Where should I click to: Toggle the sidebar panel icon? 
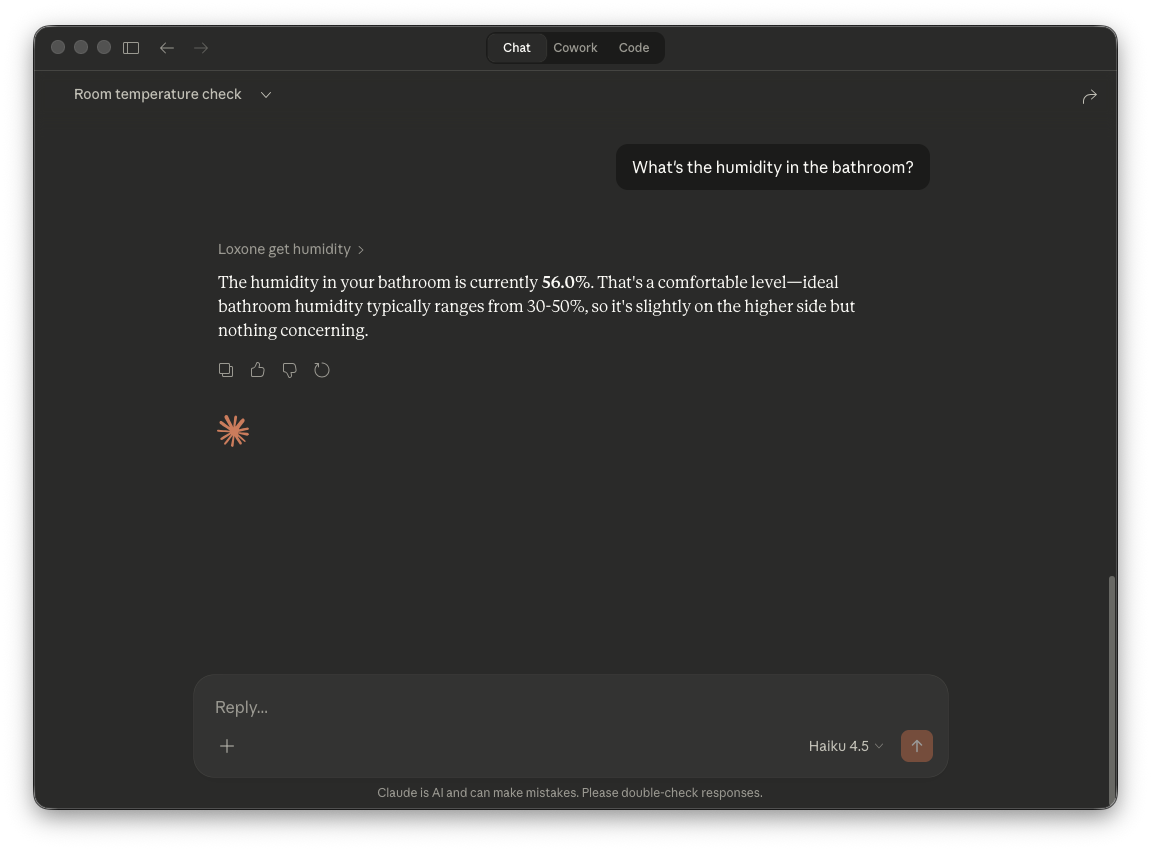tap(131, 47)
